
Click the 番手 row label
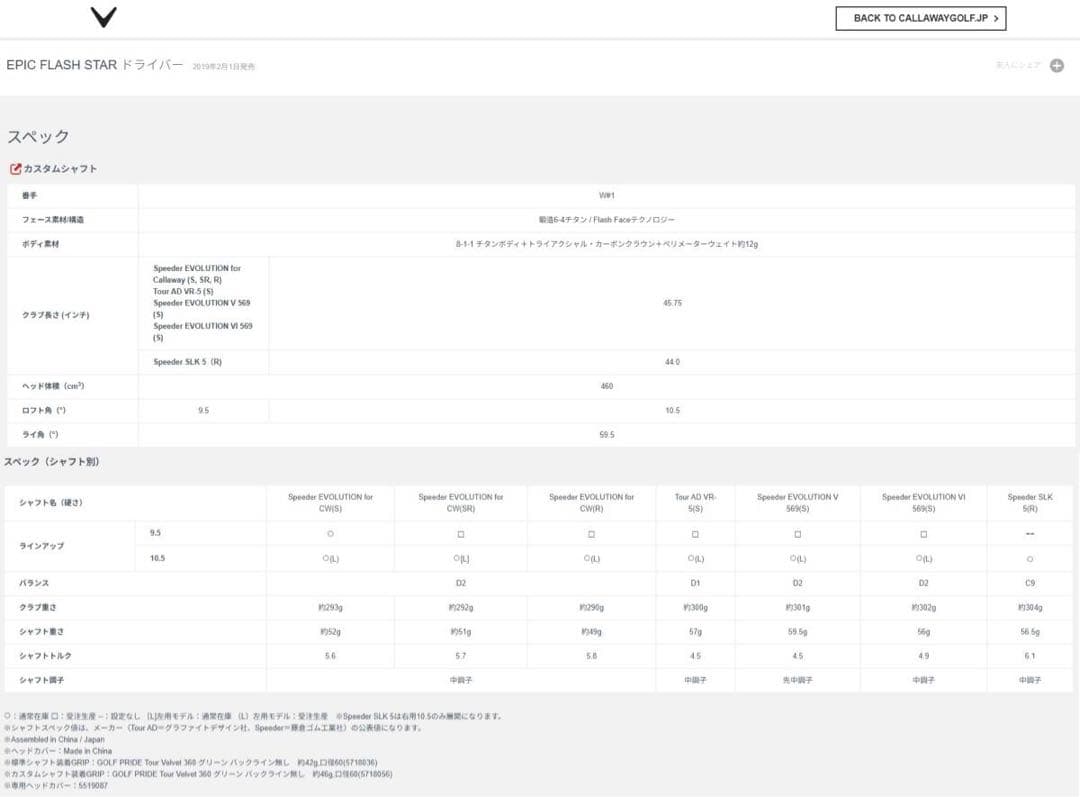pos(30,196)
